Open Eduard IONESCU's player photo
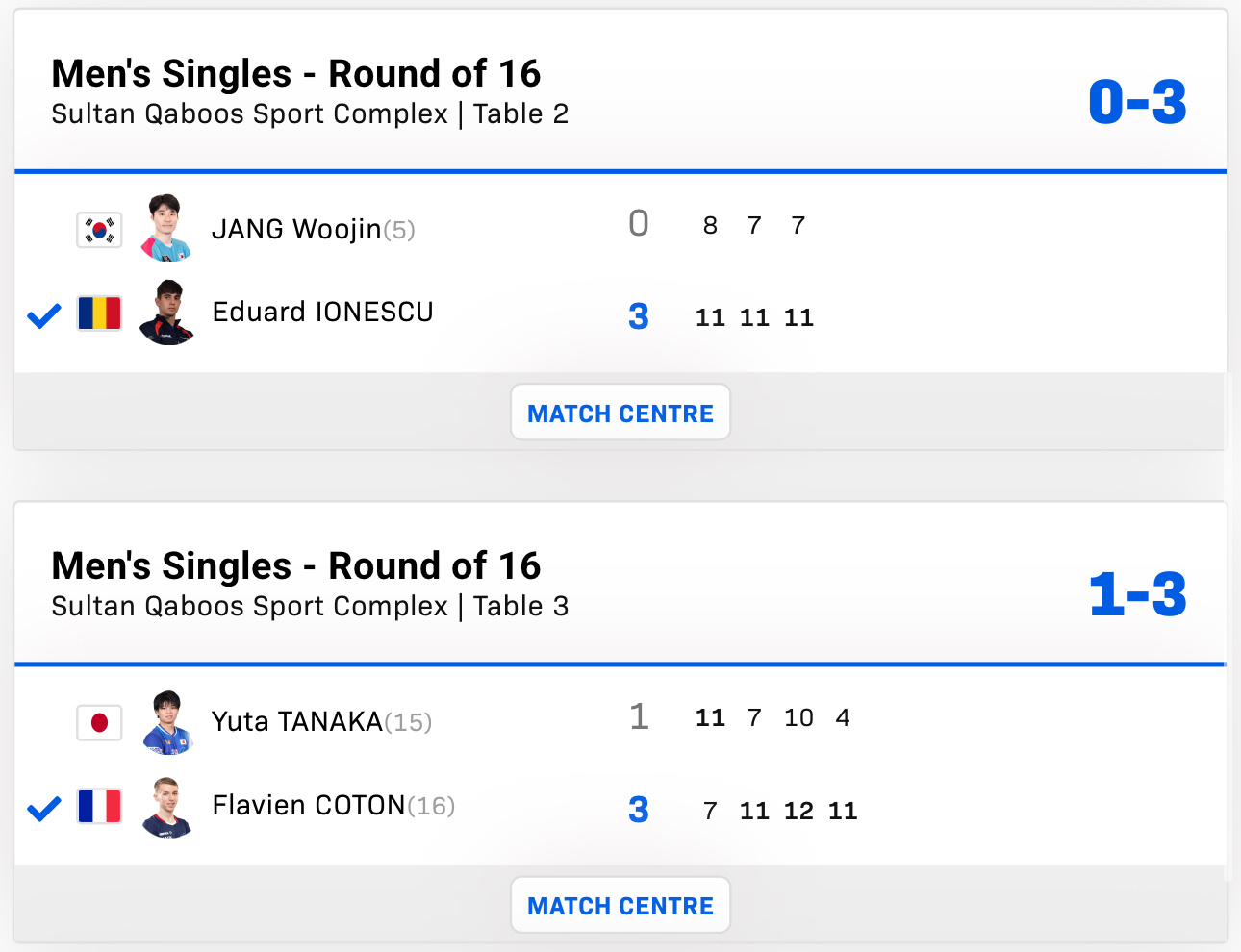 coord(166,312)
